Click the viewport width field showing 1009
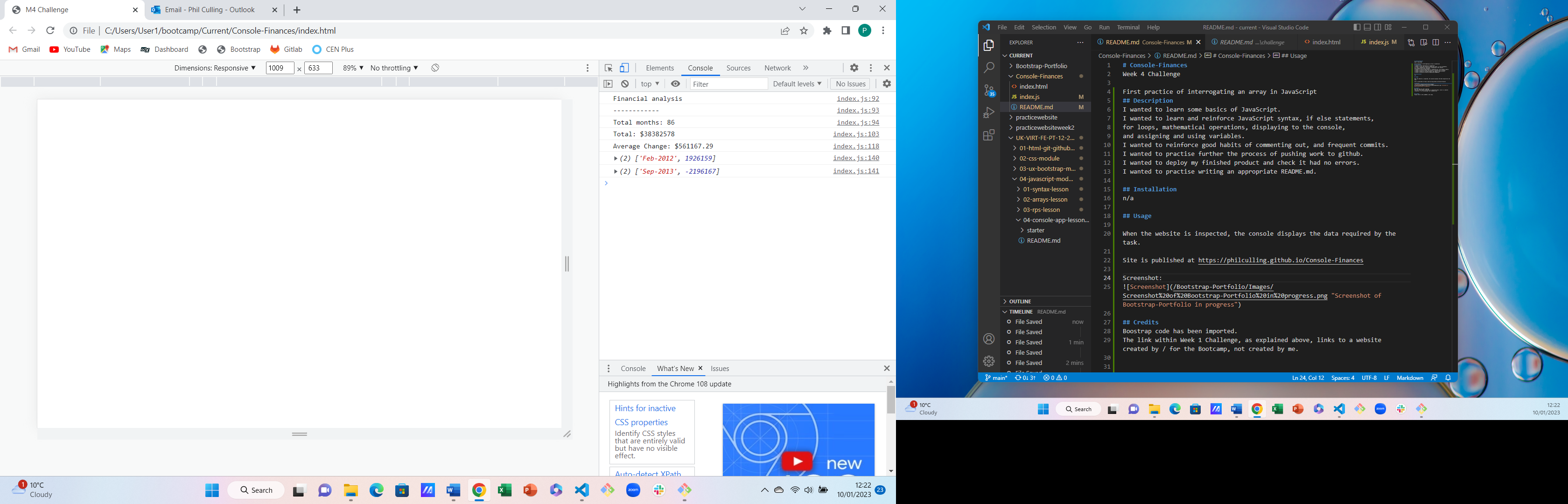This screenshot has width=1568, height=504. pyautogui.click(x=280, y=68)
